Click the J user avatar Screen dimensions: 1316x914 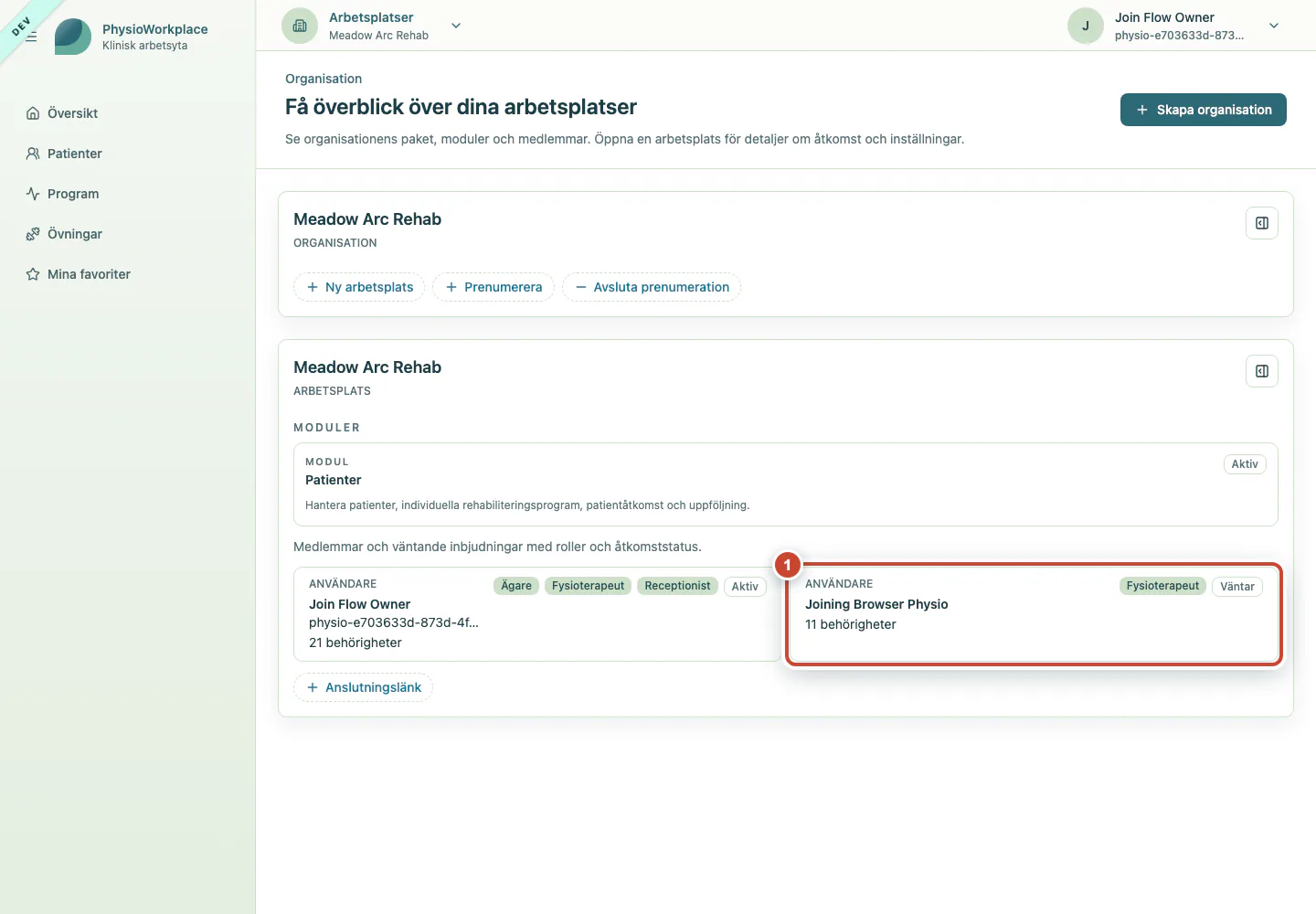pos(1086,26)
